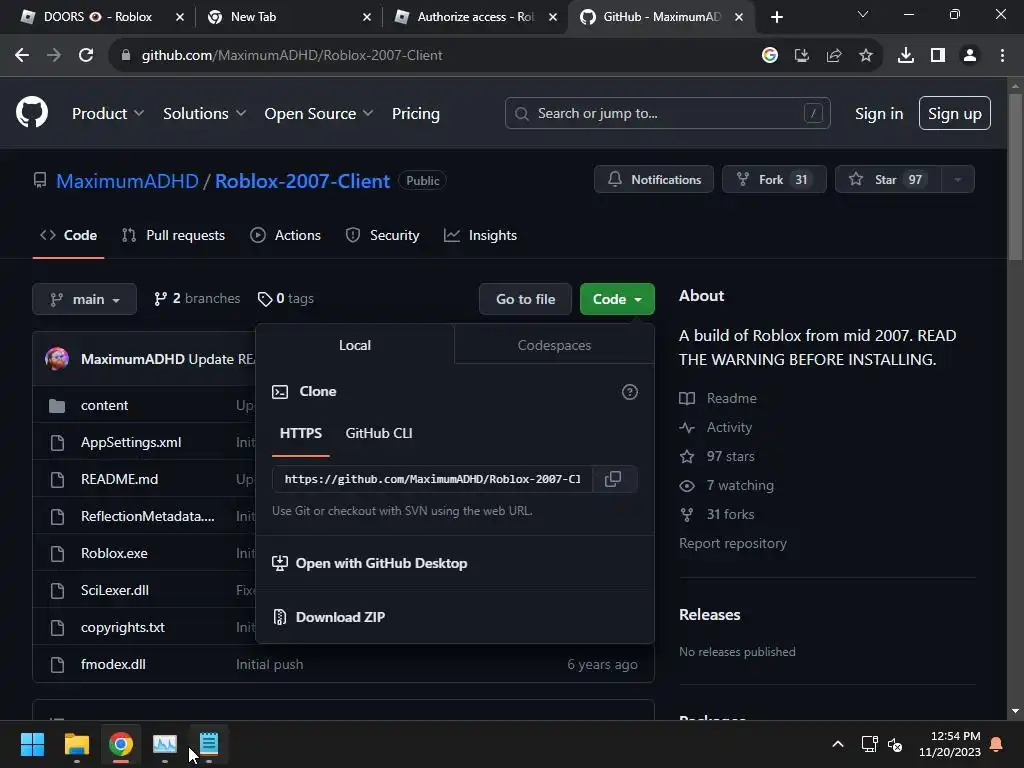Open the content folder
Screen dimensions: 1024x768
coord(104,406)
